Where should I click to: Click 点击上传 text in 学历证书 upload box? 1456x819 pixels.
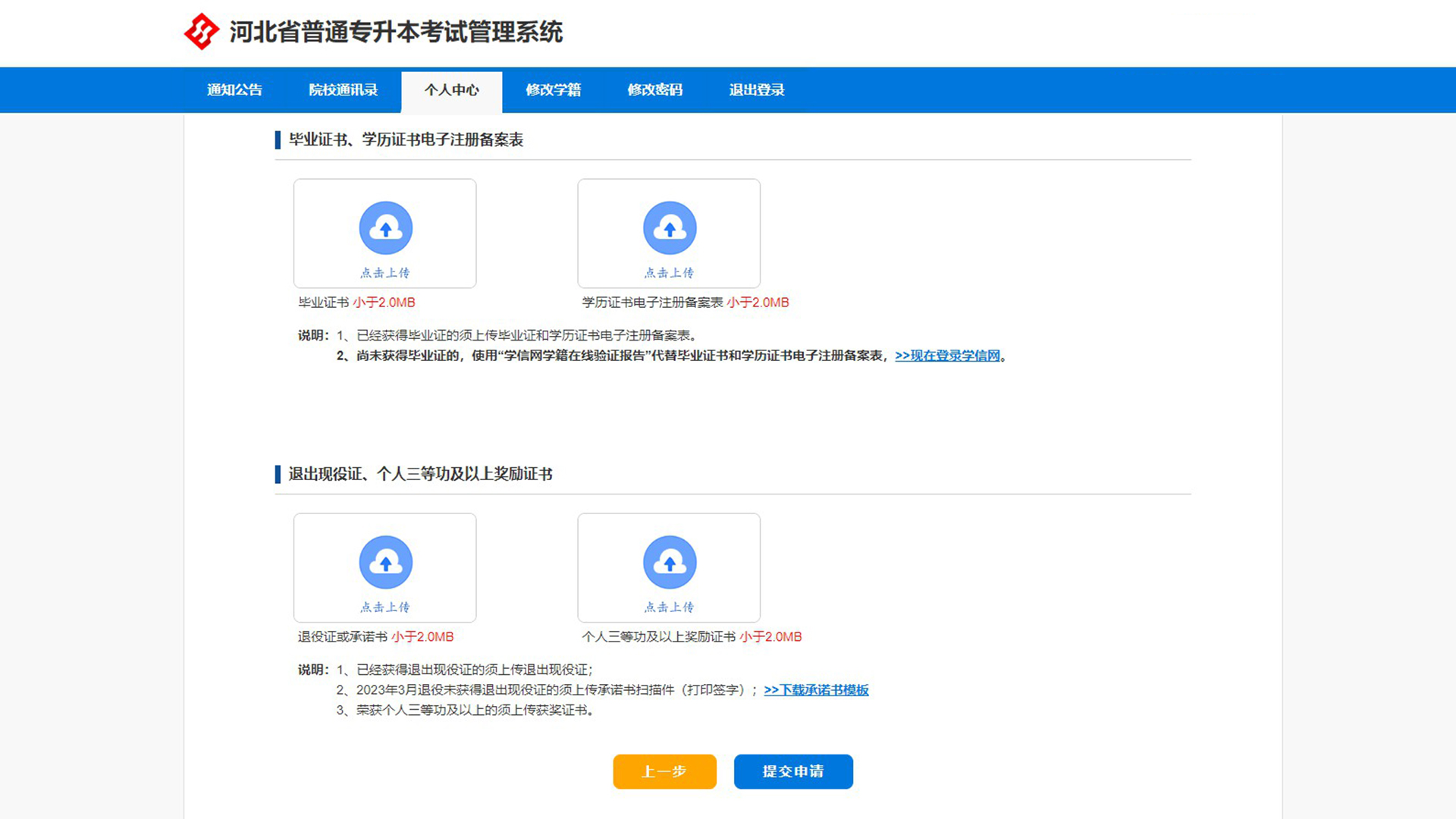point(669,272)
